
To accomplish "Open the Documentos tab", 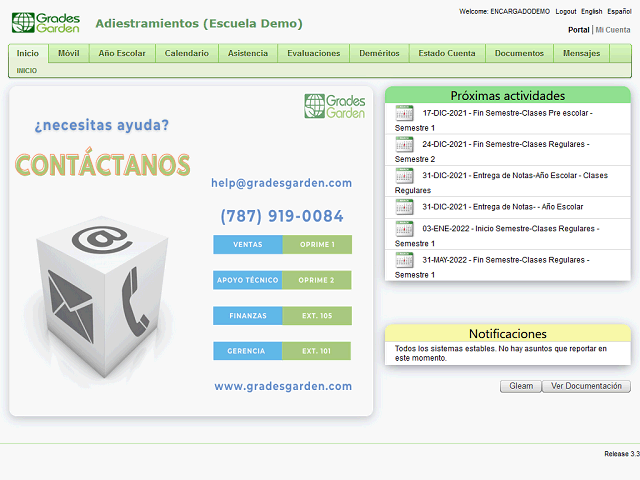I will pos(519,53).
